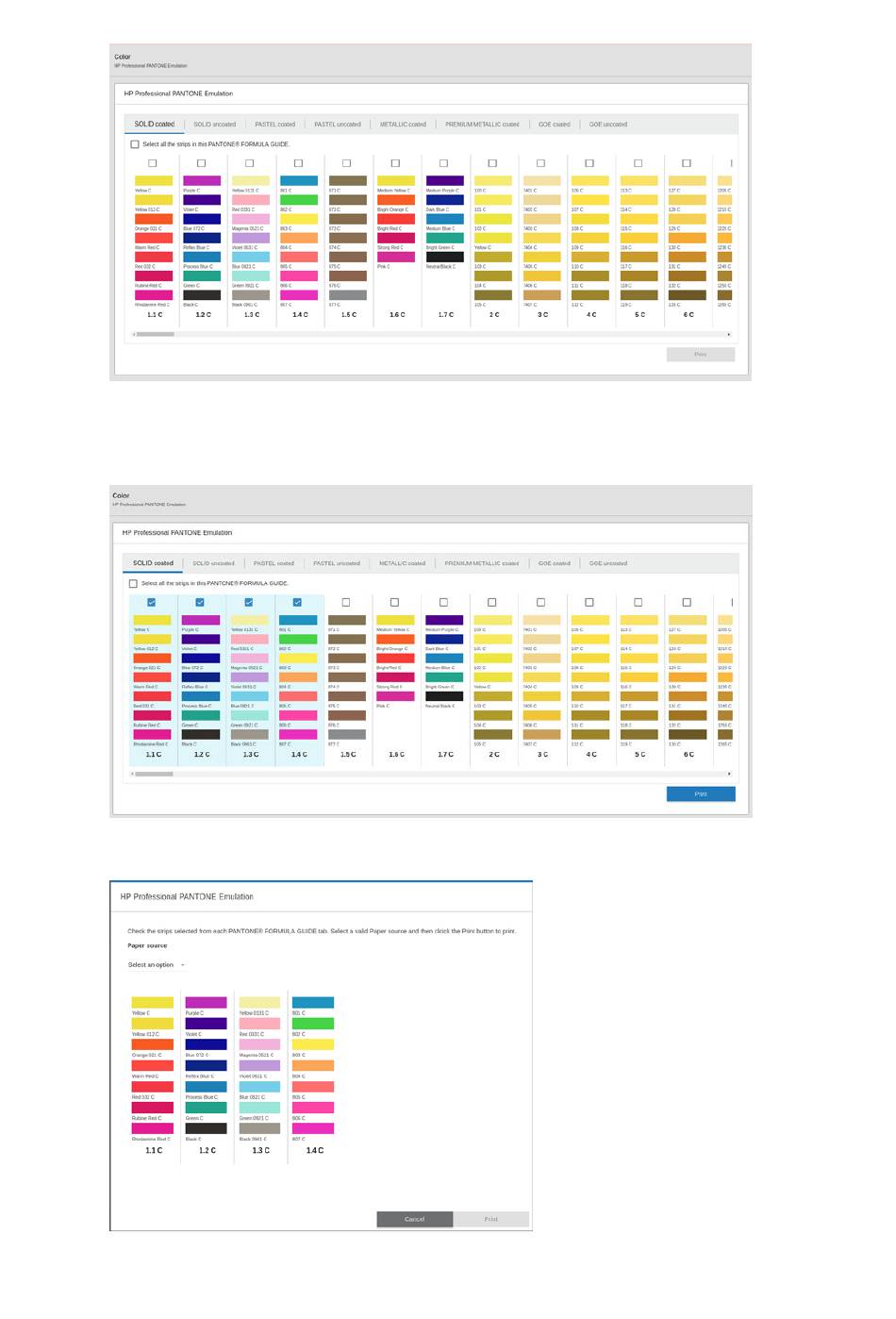Click left scroll arrow in top window
Image resolution: width=896 pixels, height=1319 pixels.
point(134,334)
